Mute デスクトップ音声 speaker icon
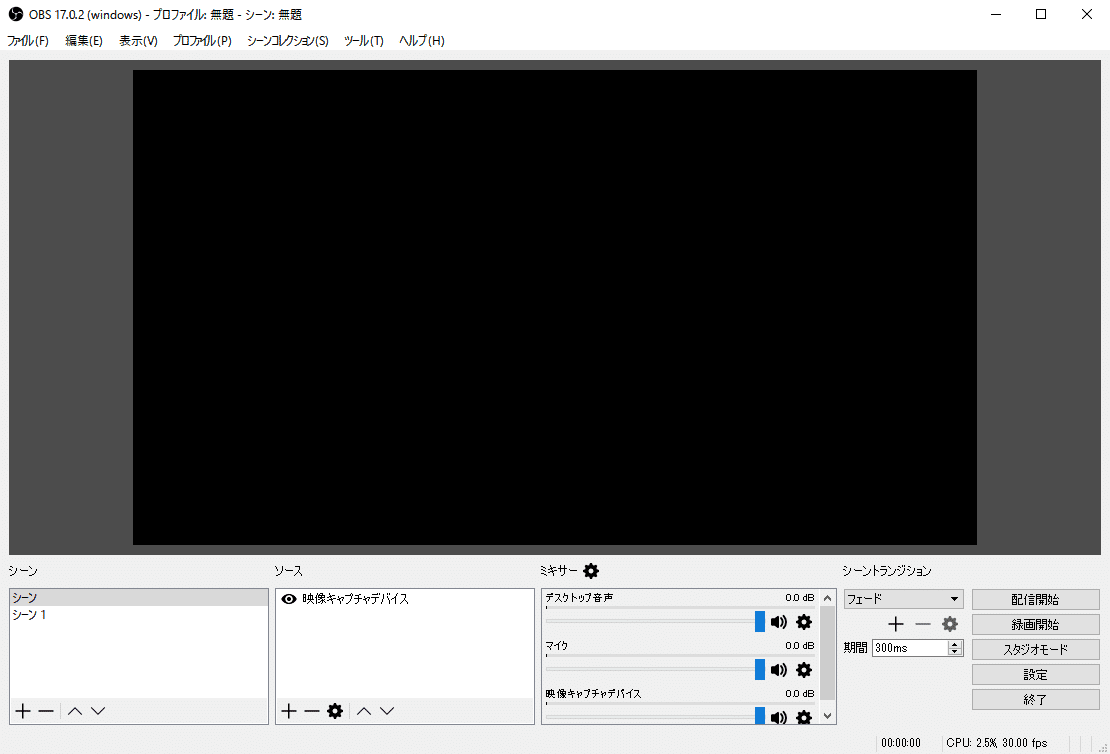Screen dimensions: 1110x754 (779, 622)
